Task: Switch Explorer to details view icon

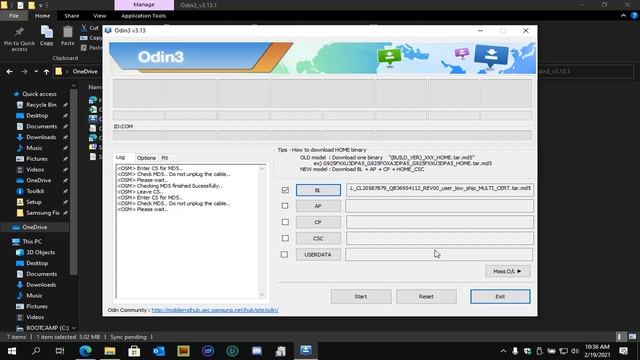Action: coord(620,337)
